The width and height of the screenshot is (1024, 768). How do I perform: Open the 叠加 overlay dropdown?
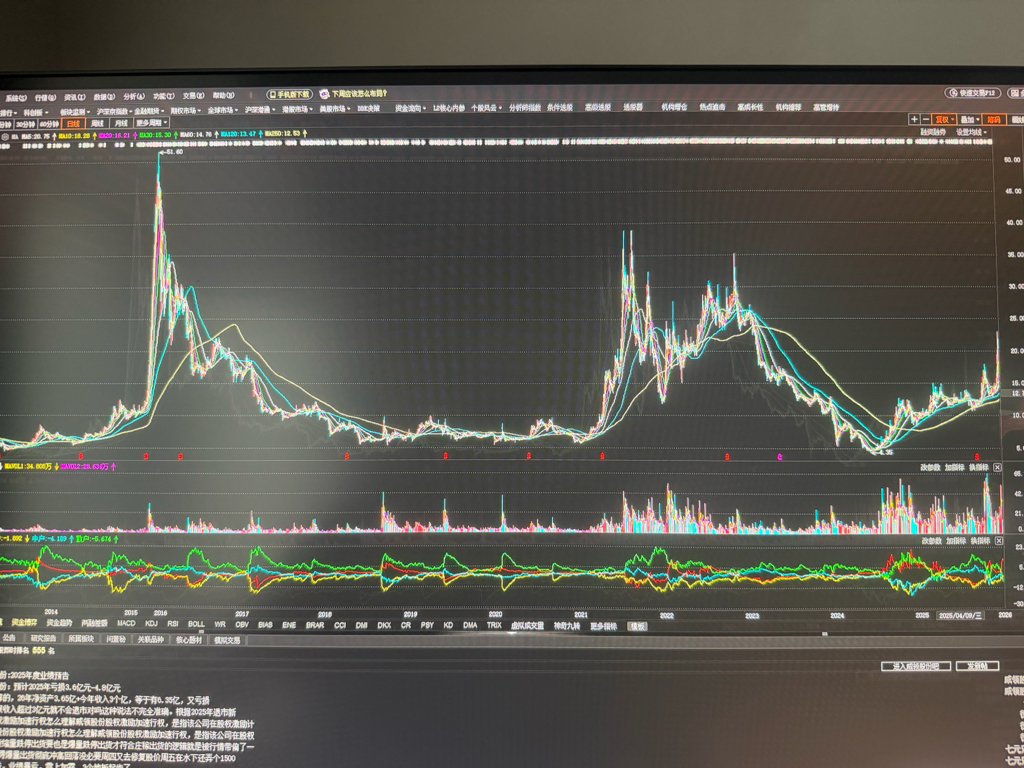(969, 120)
